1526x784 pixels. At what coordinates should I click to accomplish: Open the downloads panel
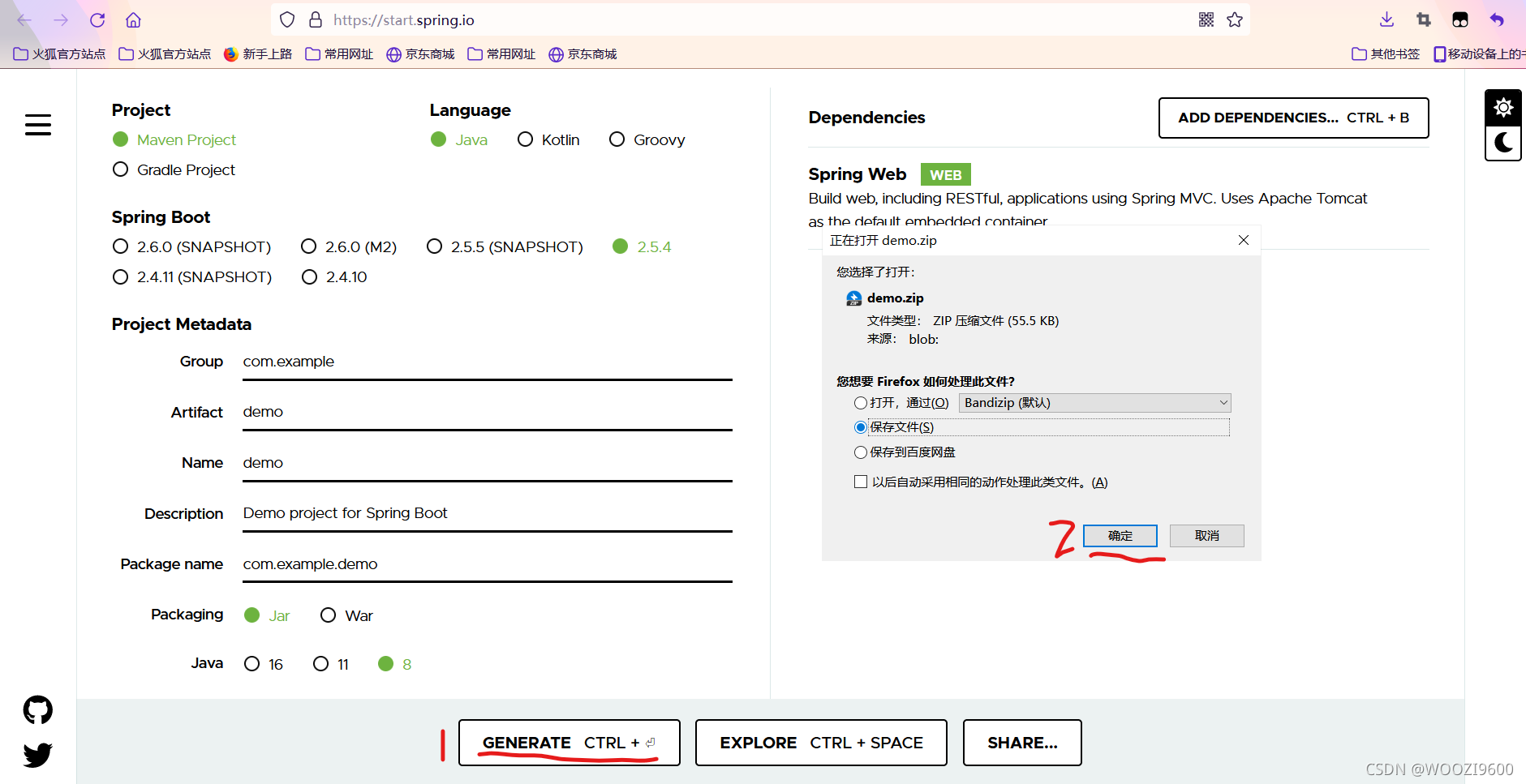click(1386, 20)
